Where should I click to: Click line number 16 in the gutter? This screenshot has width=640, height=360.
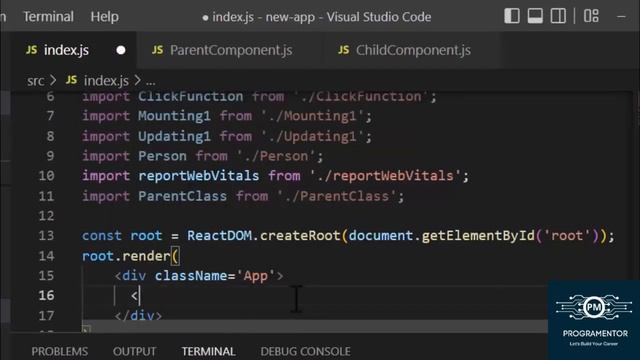click(x=46, y=296)
